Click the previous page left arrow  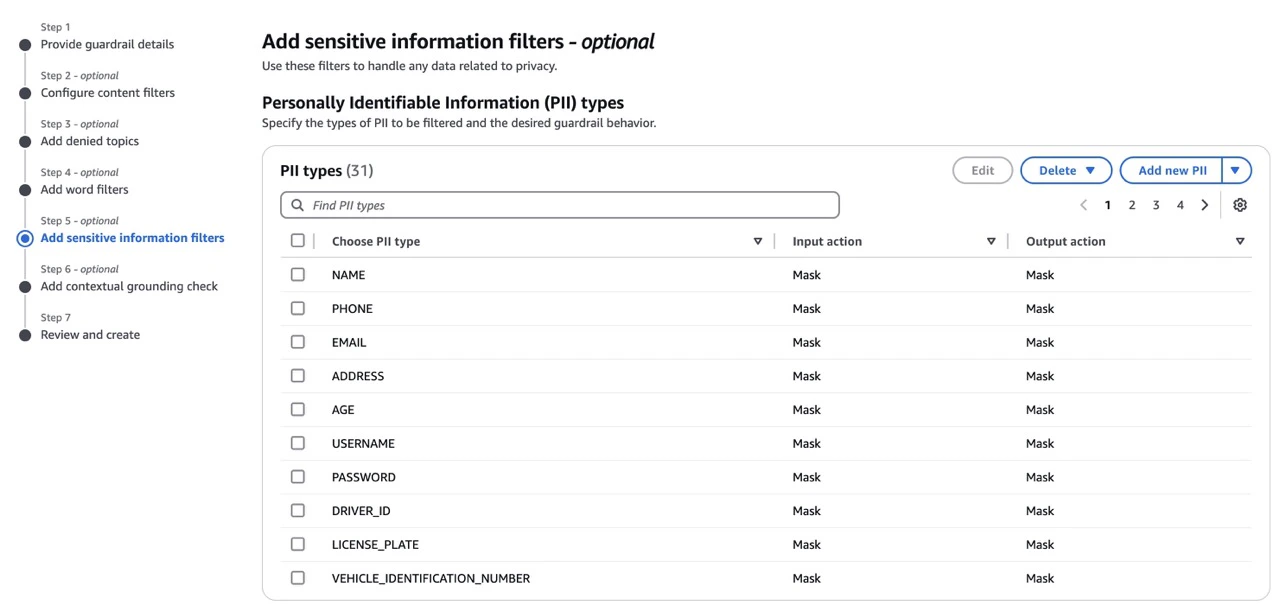[x=1083, y=204]
